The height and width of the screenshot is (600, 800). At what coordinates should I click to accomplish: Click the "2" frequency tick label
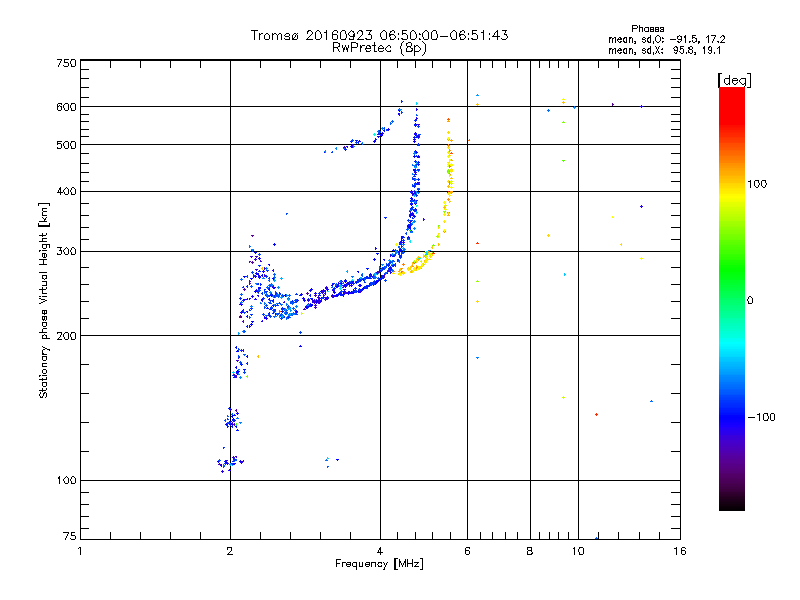tap(230, 551)
